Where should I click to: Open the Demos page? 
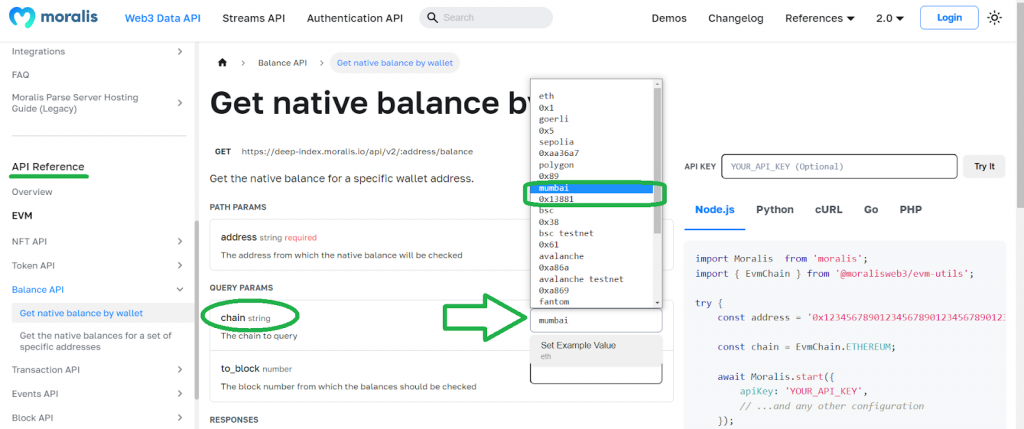click(x=669, y=18)
